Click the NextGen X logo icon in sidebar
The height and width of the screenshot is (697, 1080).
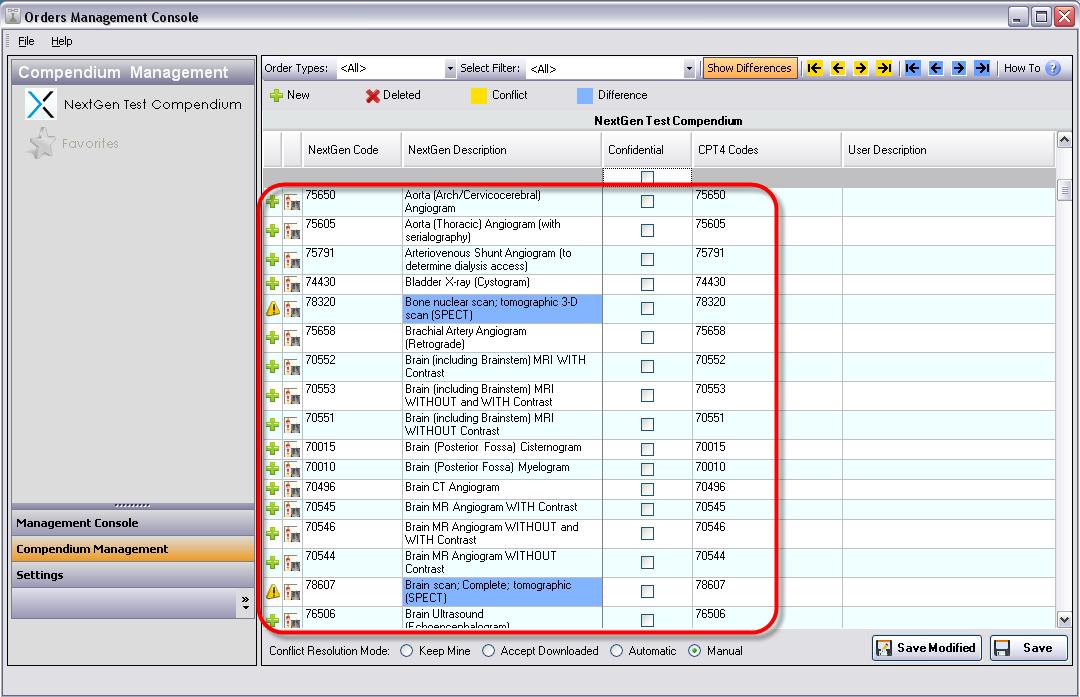[x=41, y=104]
